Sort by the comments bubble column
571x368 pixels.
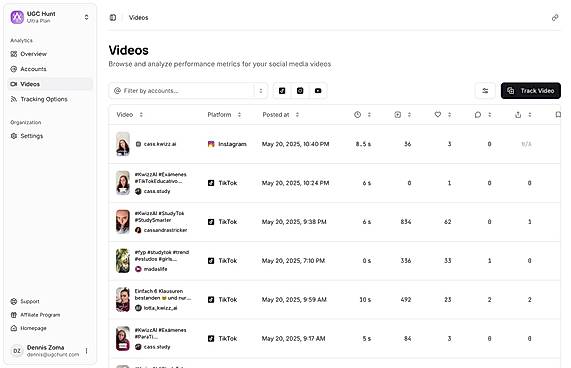(483, 115)
